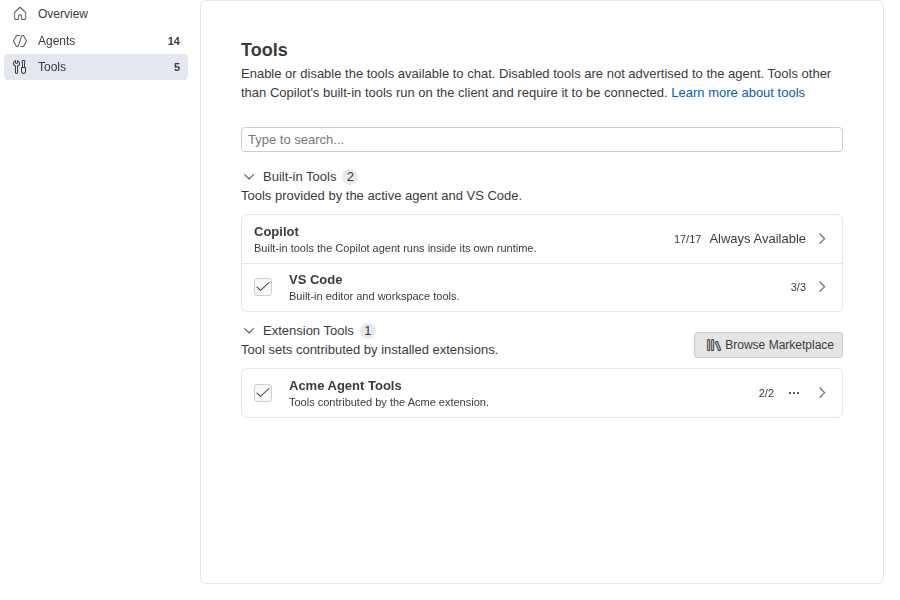
Task: Click the Agents count badge 14
Action: click(173, 41)
